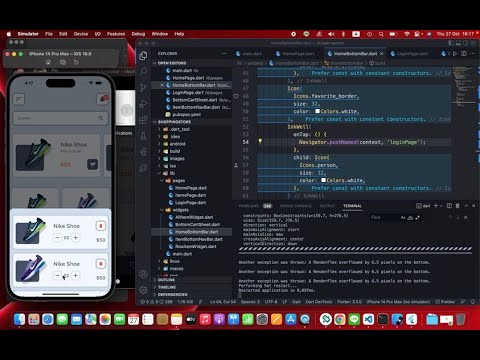Tap the Search field in simulator app
Image resolution: width=480 pixels, height=360 pixels.
coord(60,118)
